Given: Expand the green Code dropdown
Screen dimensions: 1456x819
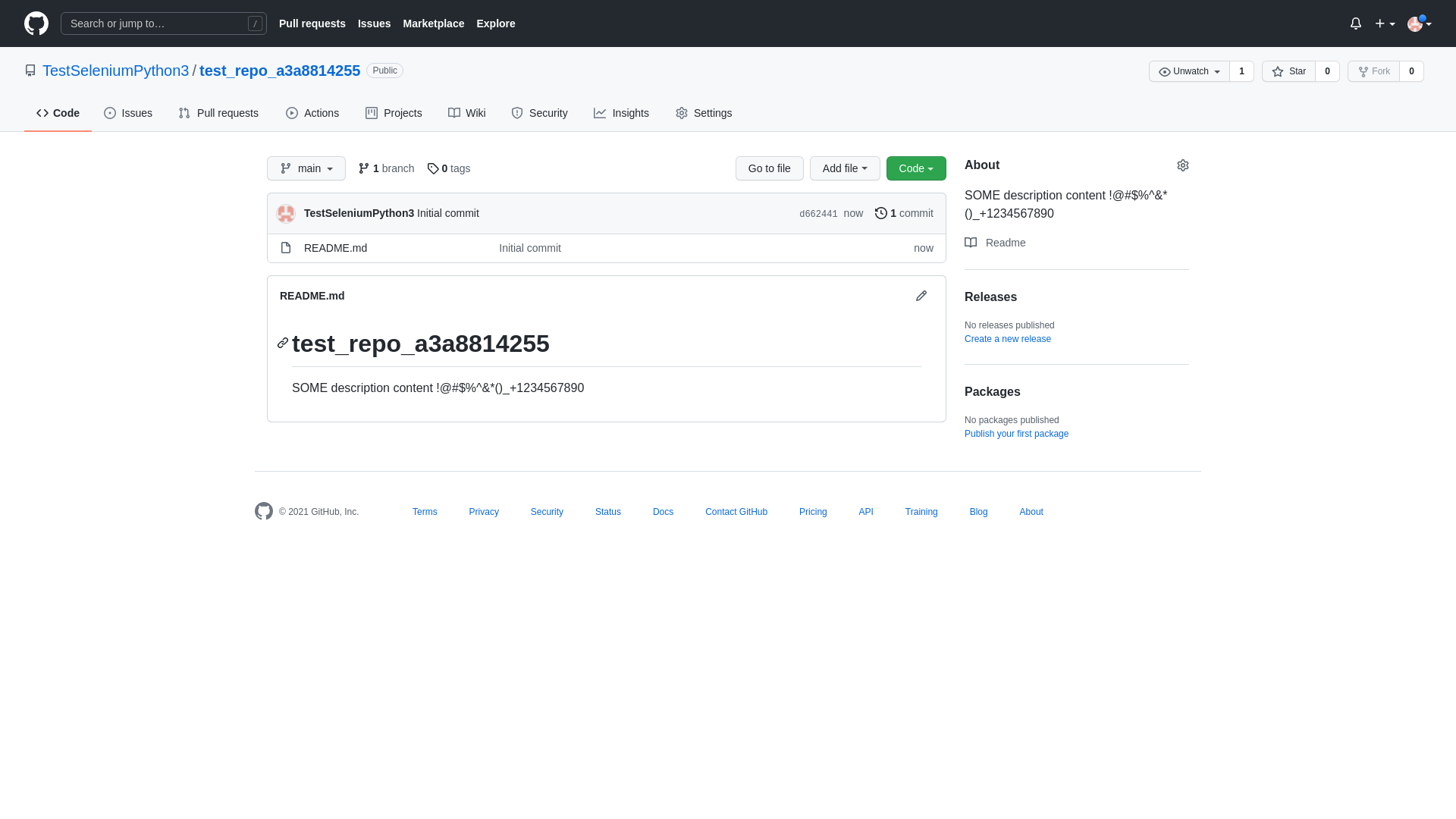Looking at the screenshot, I should [x=916, y=168].
